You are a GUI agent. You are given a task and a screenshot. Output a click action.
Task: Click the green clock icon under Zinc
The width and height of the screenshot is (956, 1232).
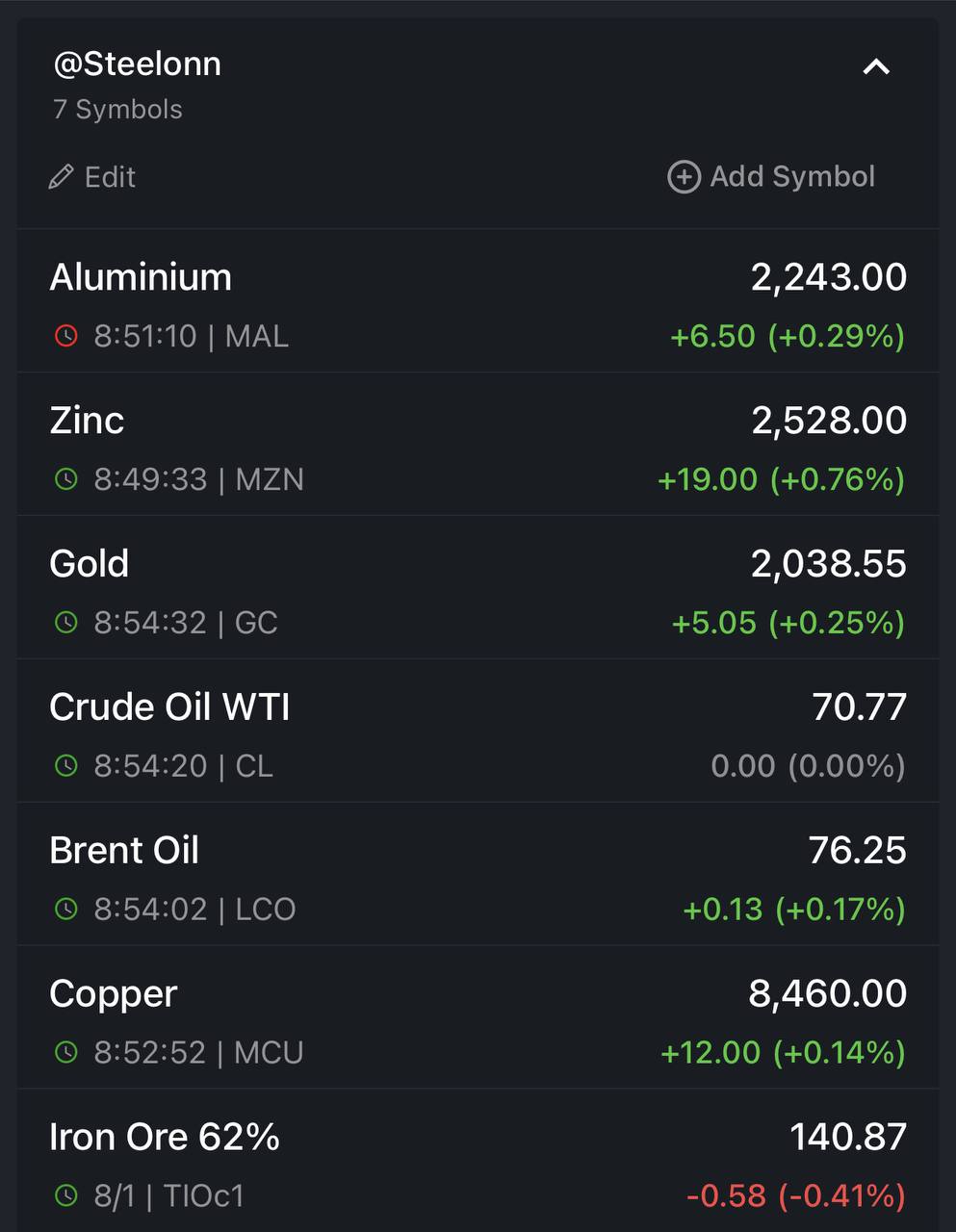(65, 479)
